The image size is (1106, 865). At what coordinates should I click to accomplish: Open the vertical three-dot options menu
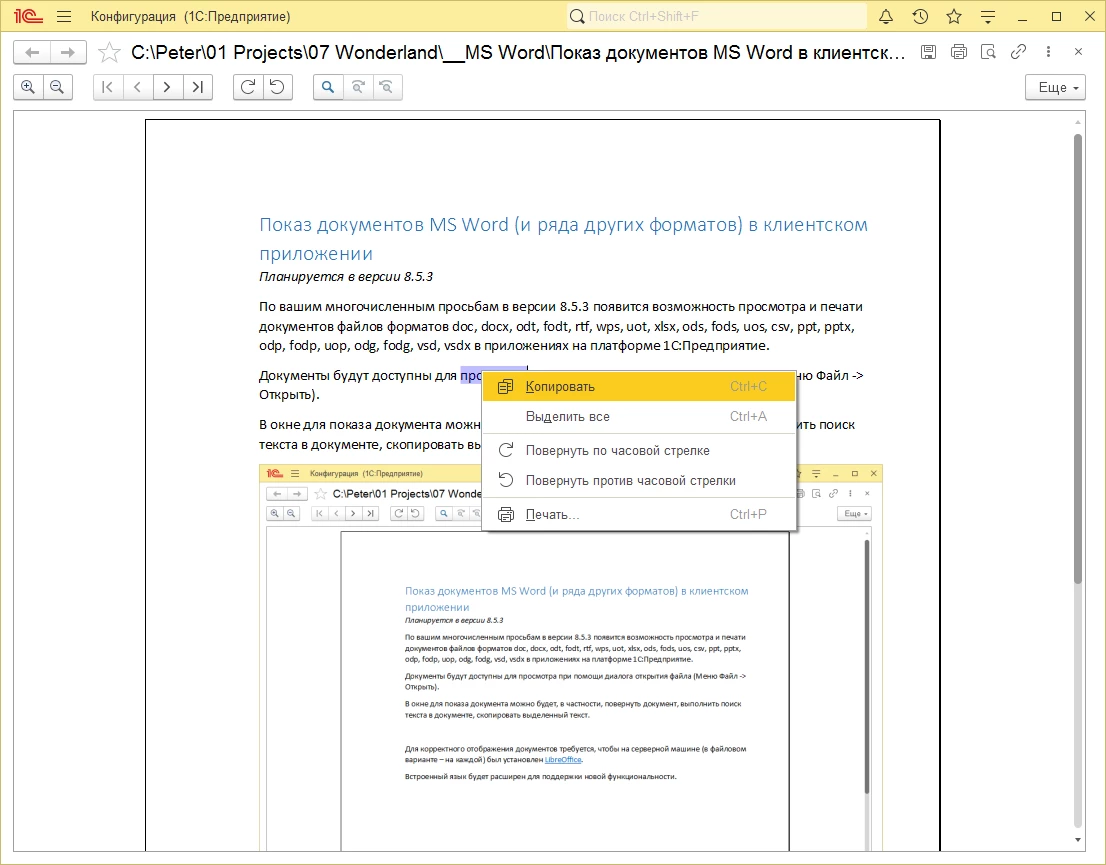(1048, 52)
